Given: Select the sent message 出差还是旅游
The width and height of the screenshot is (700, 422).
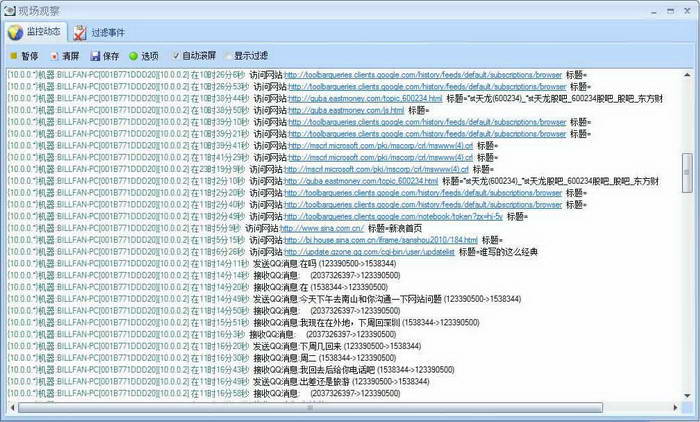Looking at the screenshot, I should 325,381.
